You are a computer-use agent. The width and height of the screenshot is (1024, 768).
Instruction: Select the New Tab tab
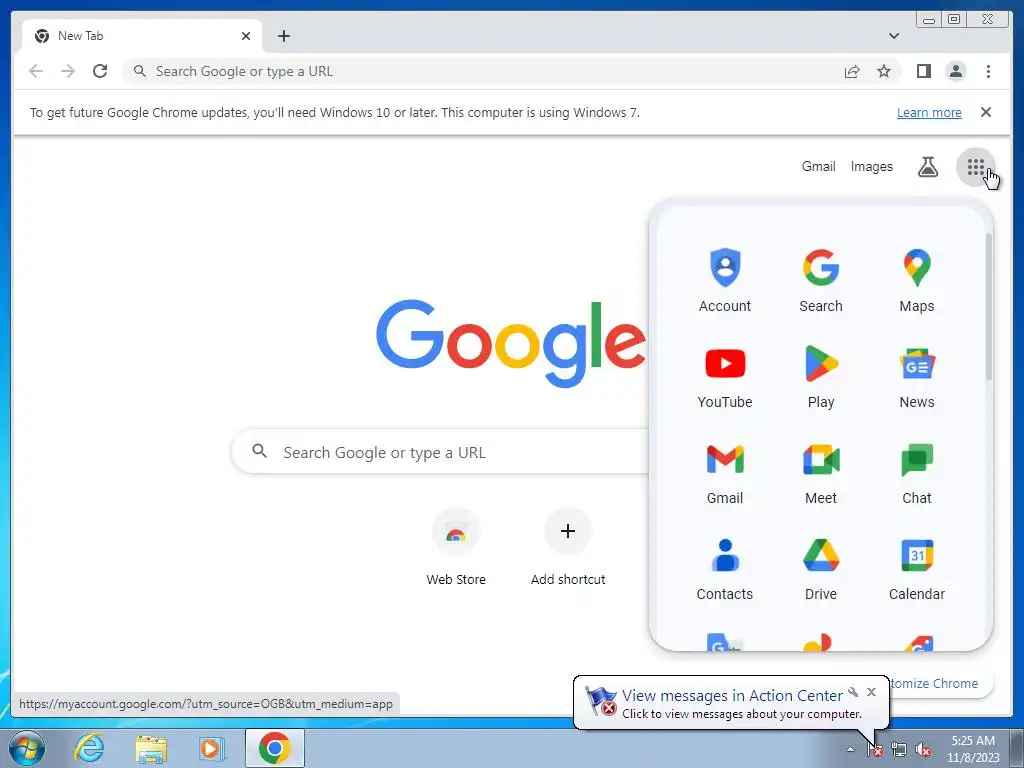coord(142,36)
